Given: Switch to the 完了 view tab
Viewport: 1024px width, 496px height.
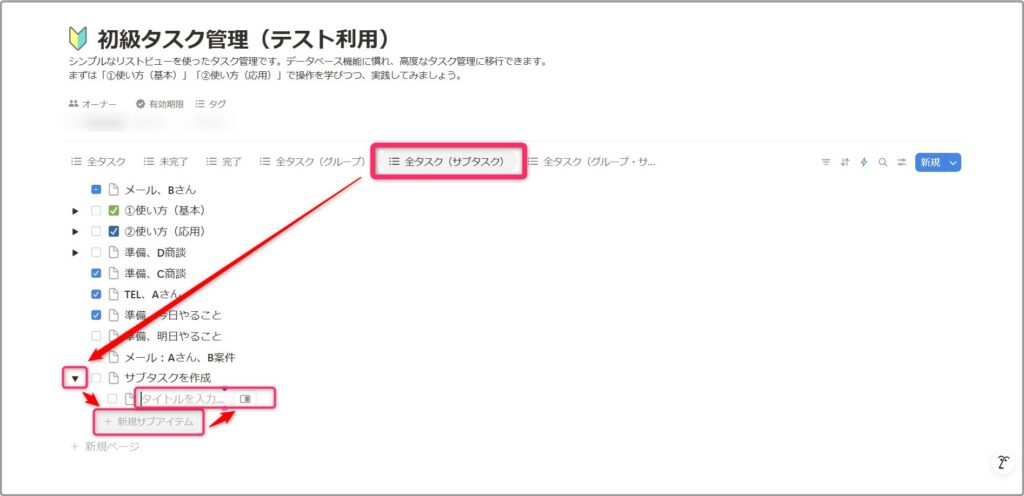Looking at the screenshot, I should tap(224, 162).
